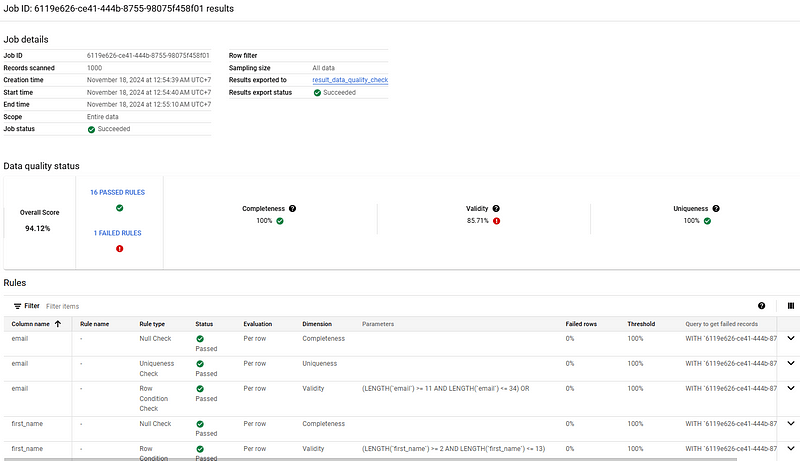Click Passed icon in first_name Null Check row
Image resolution: width=800 pixels, height=461 pixels.
[200, 424]
